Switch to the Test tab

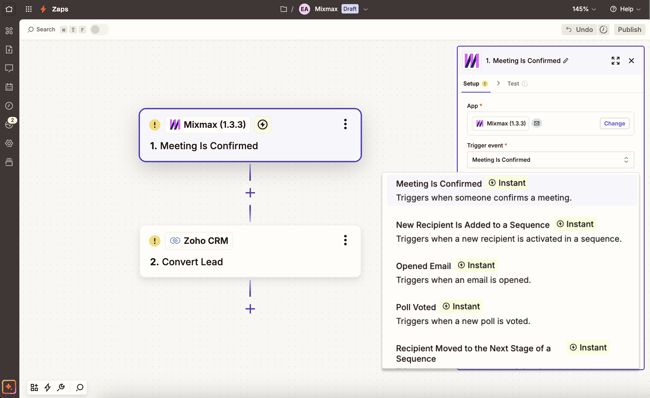pos(517,84)
